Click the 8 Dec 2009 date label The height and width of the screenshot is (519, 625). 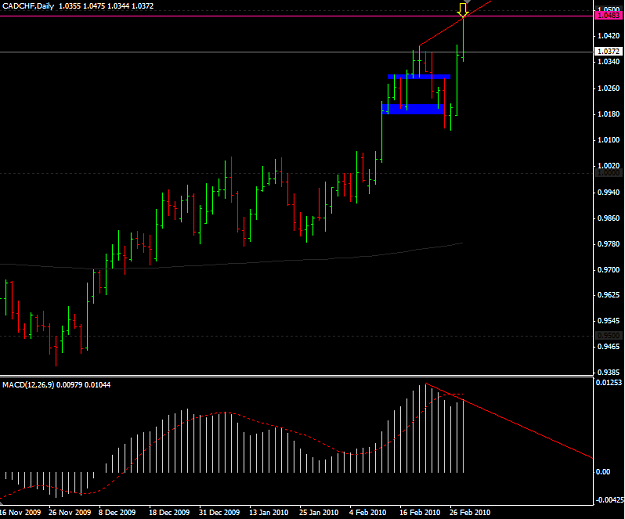(117, 512)
